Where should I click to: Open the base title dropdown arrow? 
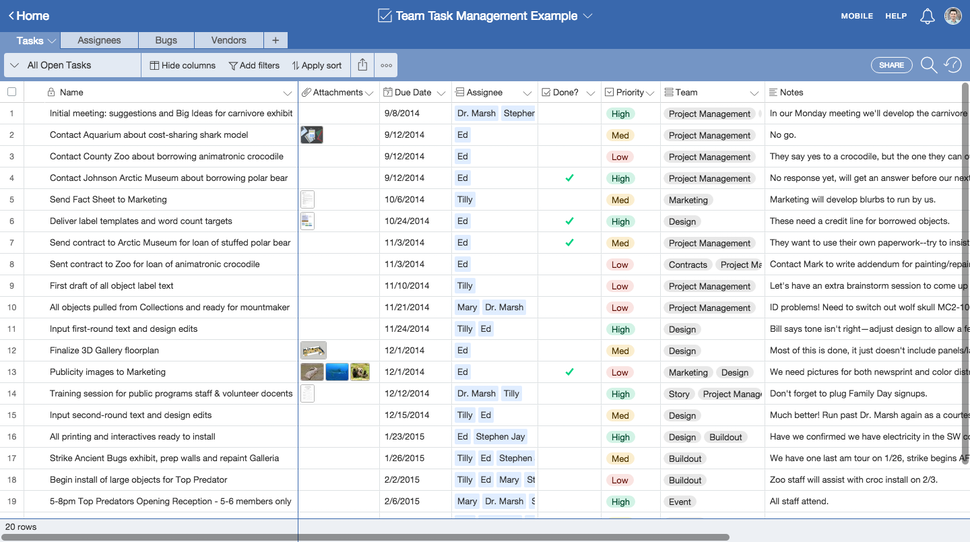(x=588, y=16)
